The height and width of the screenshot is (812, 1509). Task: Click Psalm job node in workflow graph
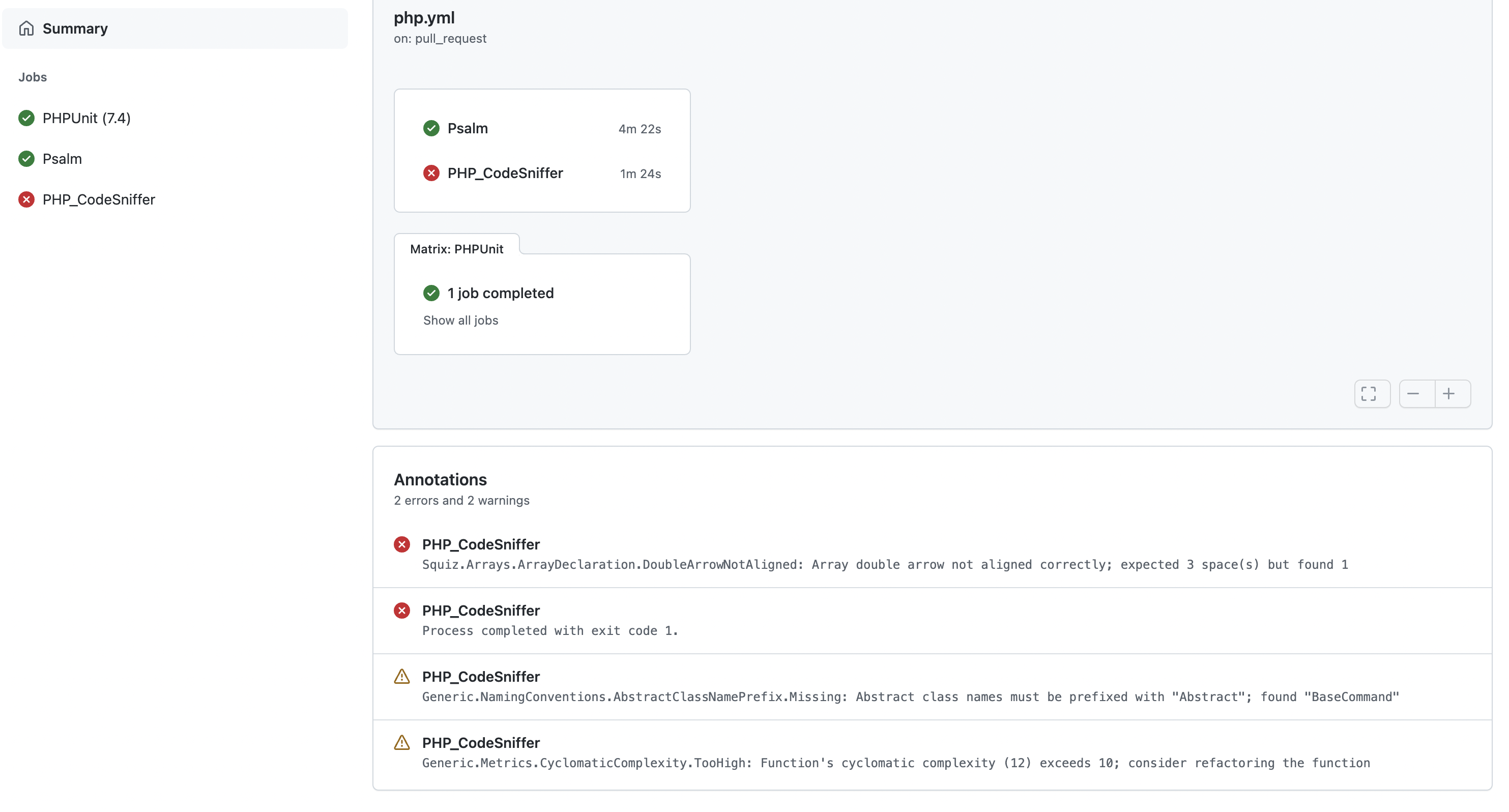tap(468, 128)
